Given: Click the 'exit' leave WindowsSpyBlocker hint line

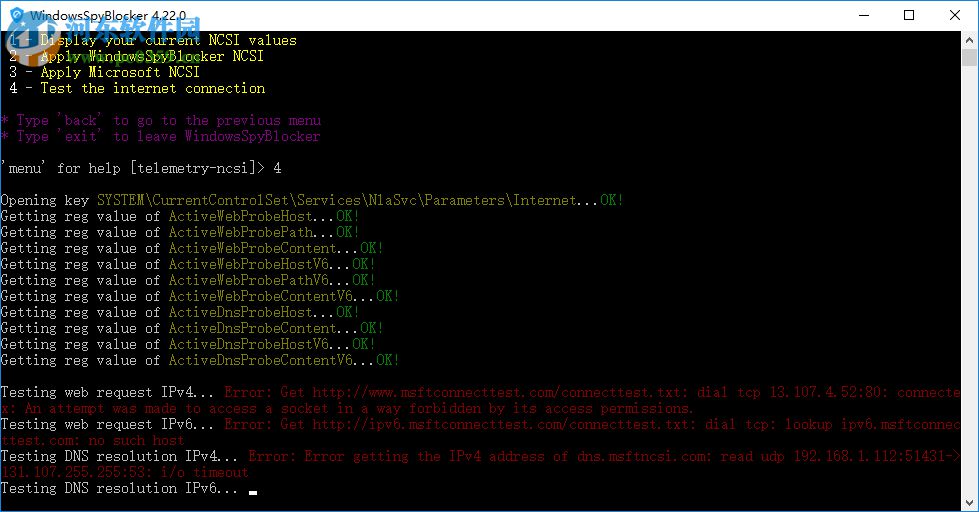Looking at the screenshot, I should (160, 136).
